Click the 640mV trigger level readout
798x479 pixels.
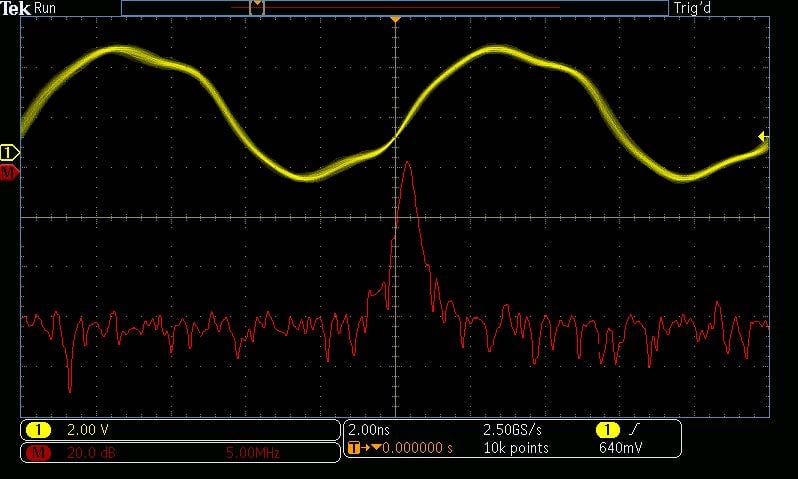618,447
